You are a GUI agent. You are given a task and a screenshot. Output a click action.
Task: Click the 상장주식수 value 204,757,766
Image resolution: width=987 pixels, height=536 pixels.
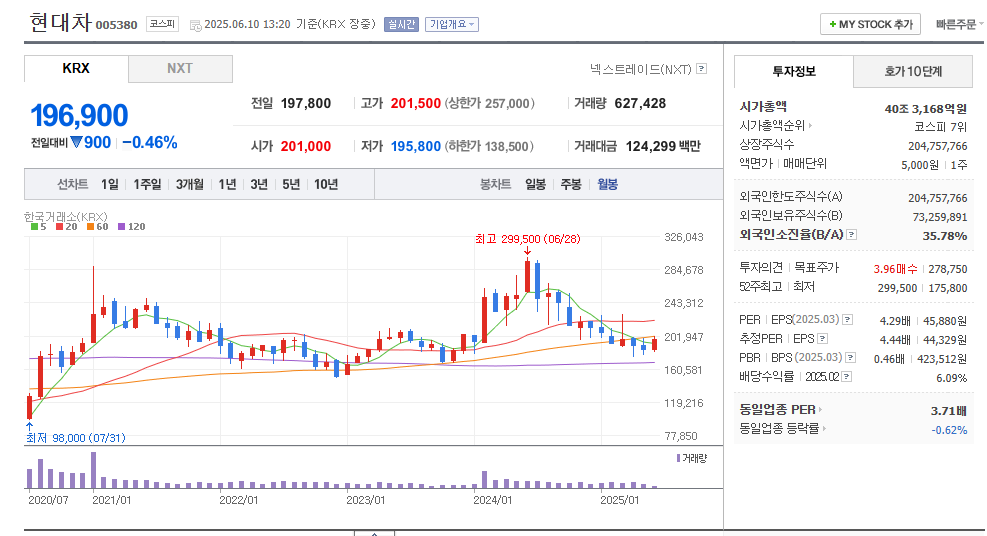point(937,146)
